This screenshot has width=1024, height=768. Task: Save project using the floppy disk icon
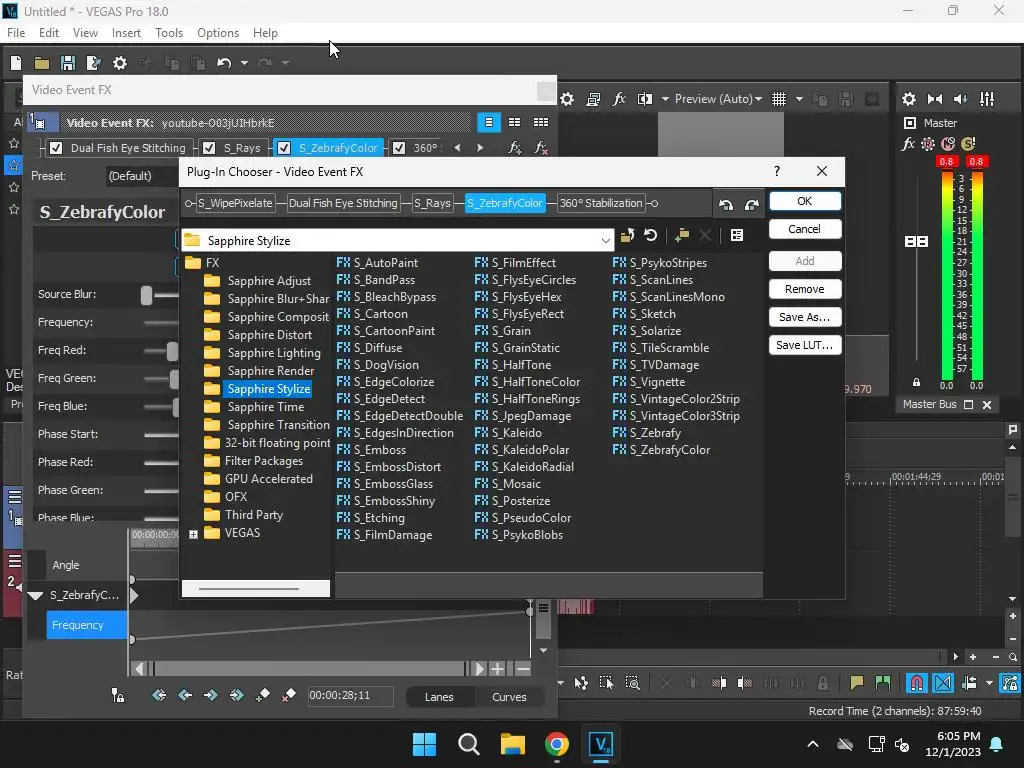tap(67, 63)
